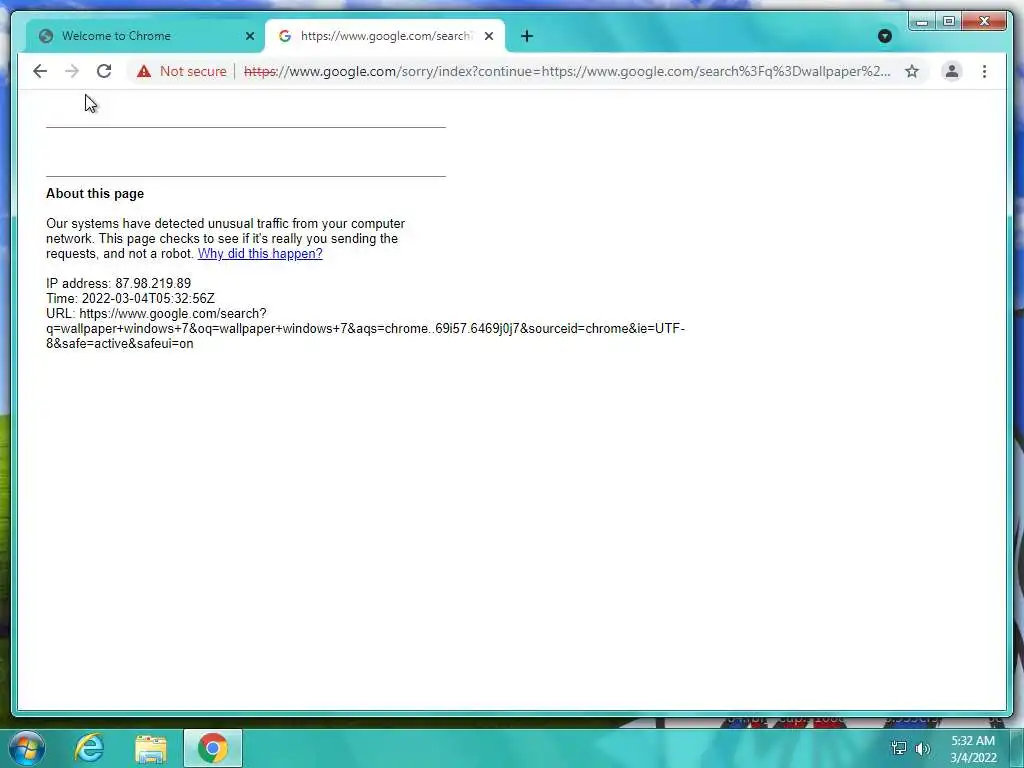Open the Windows Start menu

pos(27,748)
